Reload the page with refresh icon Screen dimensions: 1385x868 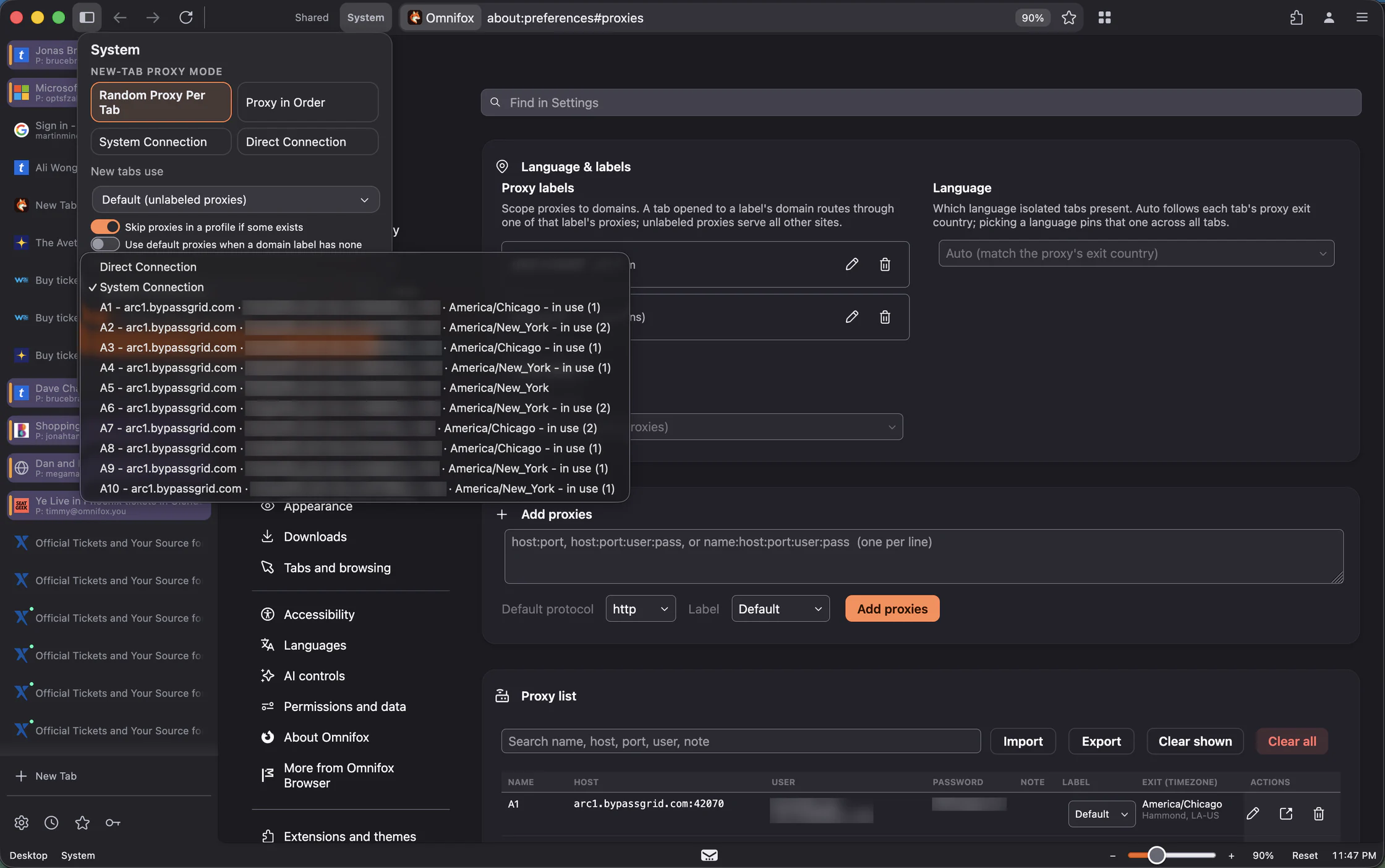pyautogui.click(x=186, y=17)
